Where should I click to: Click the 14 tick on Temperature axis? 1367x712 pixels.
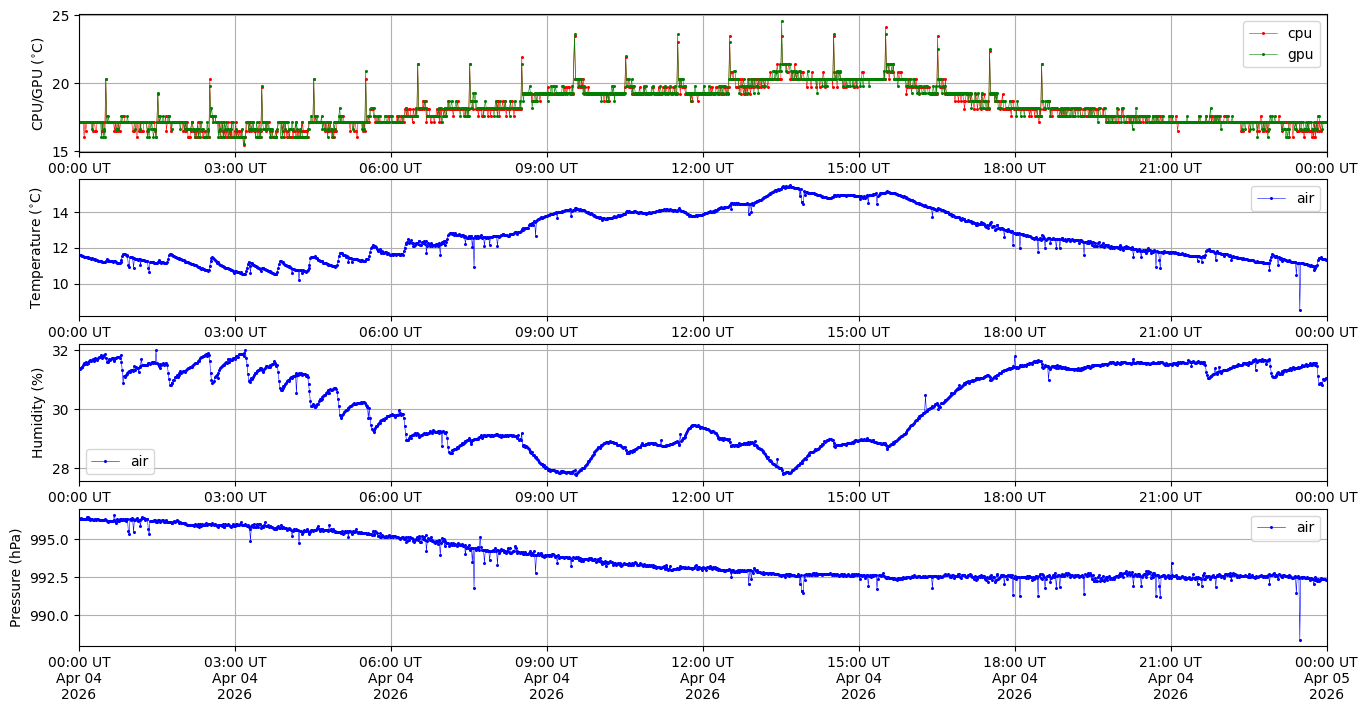pyautogui.click(x=60, y=213)
